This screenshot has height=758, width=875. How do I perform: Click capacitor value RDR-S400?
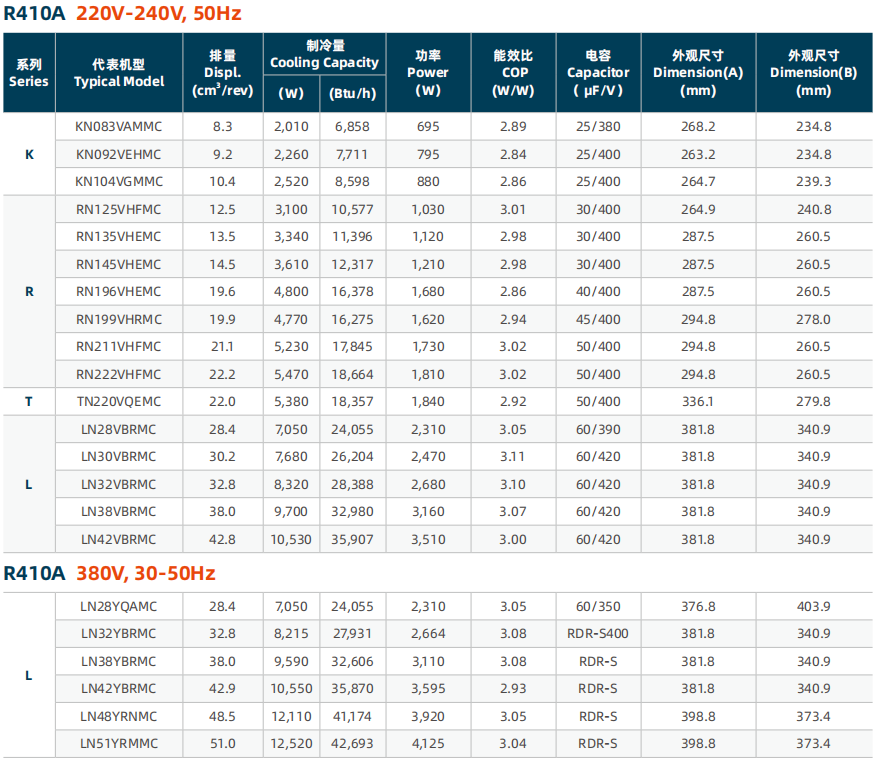click(x=598, y=634)
